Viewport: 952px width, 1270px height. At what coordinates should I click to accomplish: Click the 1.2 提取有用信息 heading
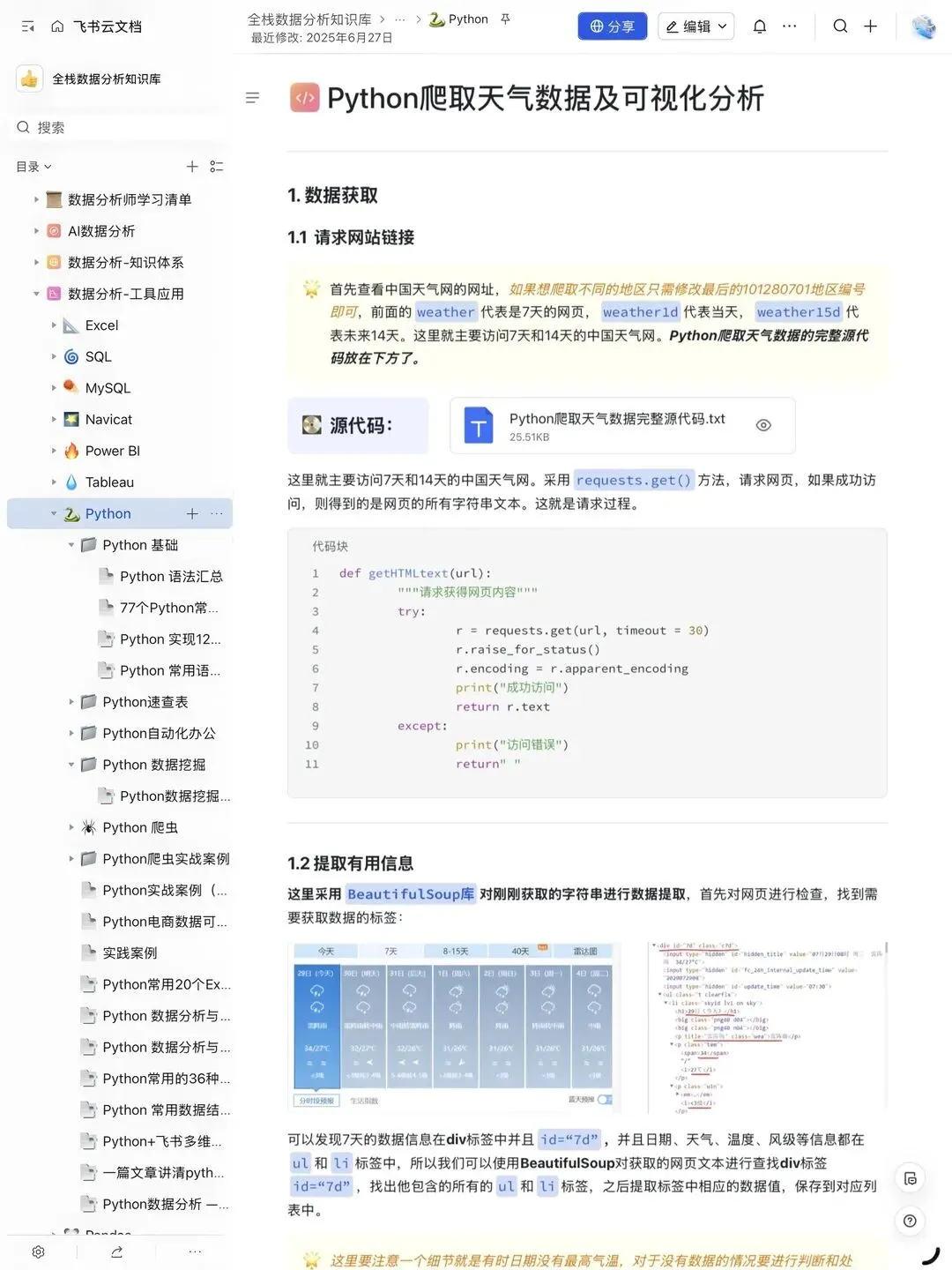coord(350,863)
